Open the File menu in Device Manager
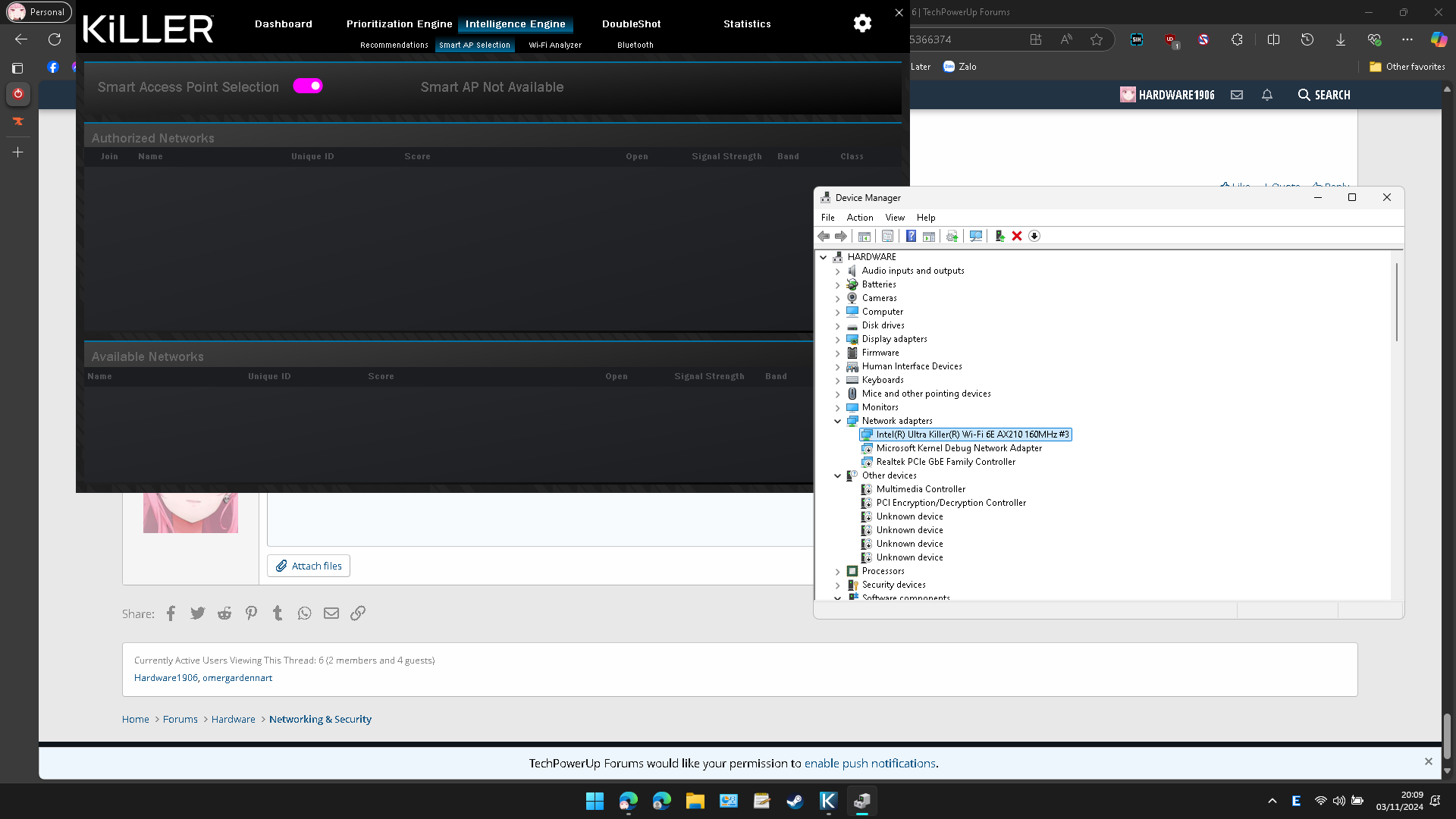The image size is (1456, 819). (x=828, y=218)
